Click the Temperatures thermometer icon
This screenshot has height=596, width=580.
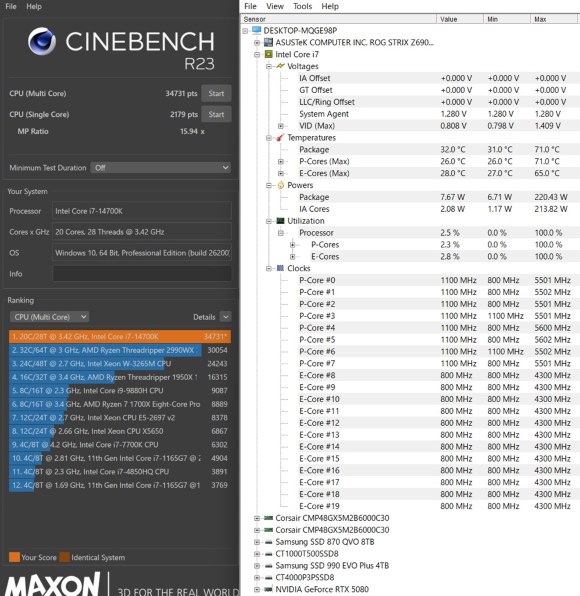click(280, 137)
